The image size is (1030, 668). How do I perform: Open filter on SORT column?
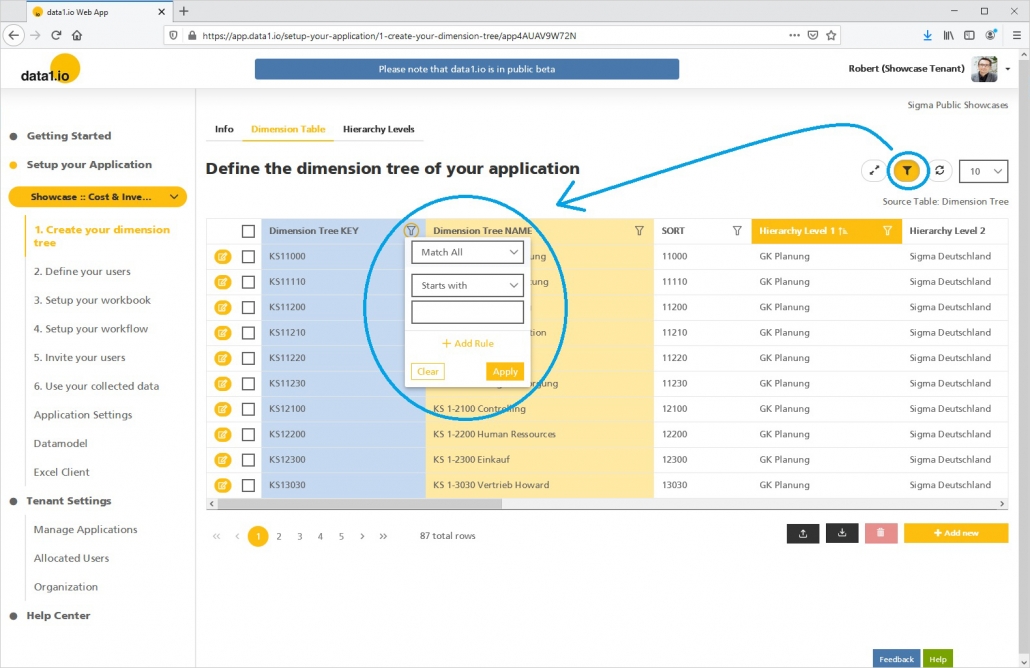737,231
